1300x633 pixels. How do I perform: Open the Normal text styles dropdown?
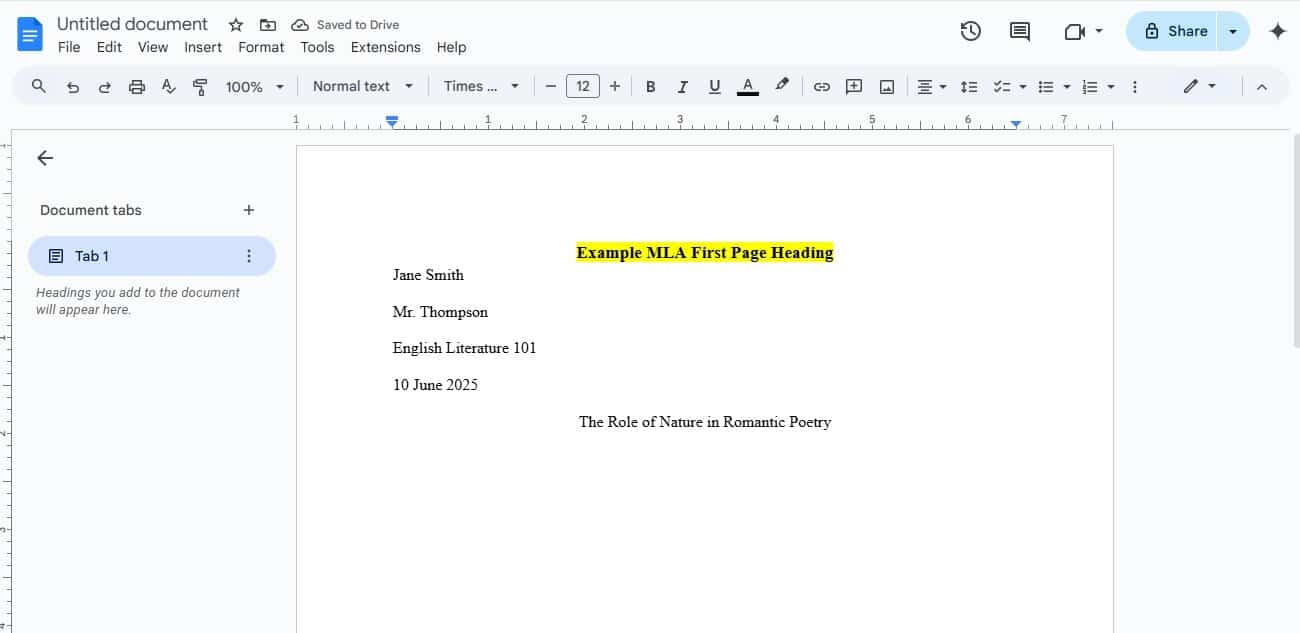362,86
